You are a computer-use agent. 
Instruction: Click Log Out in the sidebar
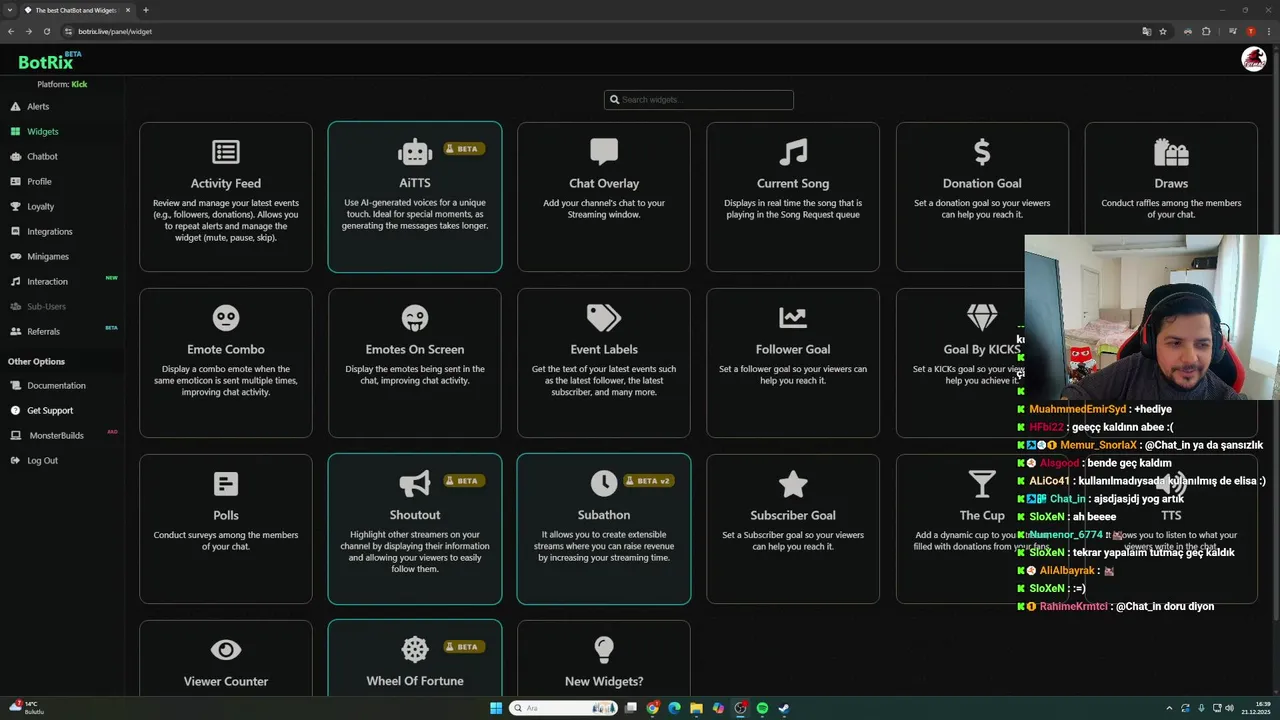click(x=42, y=461)
